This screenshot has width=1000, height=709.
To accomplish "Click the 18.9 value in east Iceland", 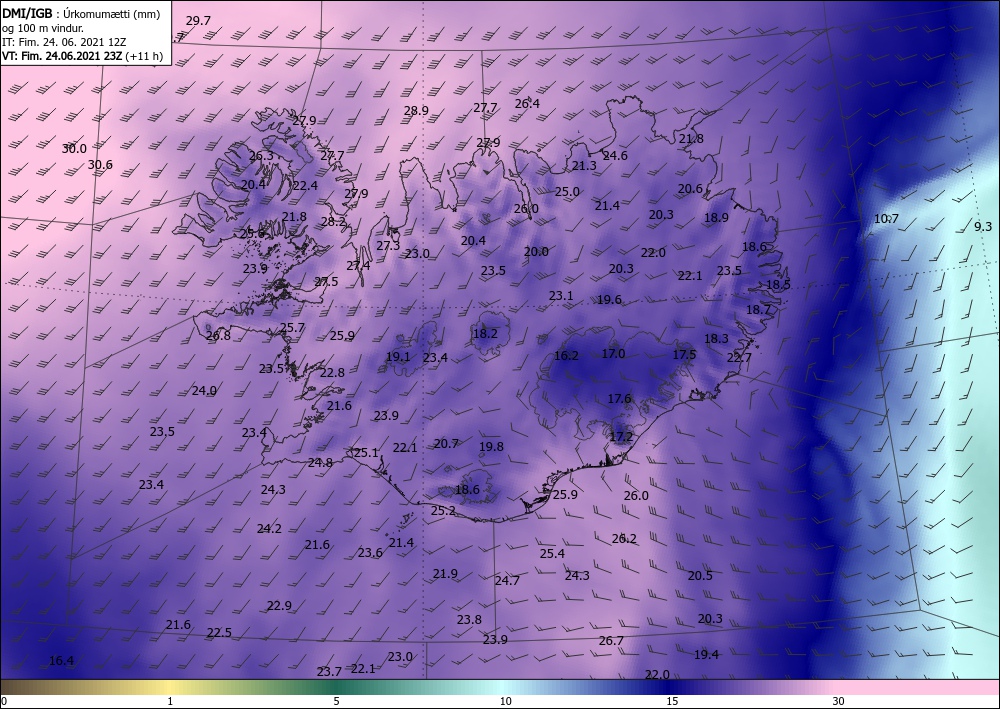I will pyautogui.click(x=716, y=218).
